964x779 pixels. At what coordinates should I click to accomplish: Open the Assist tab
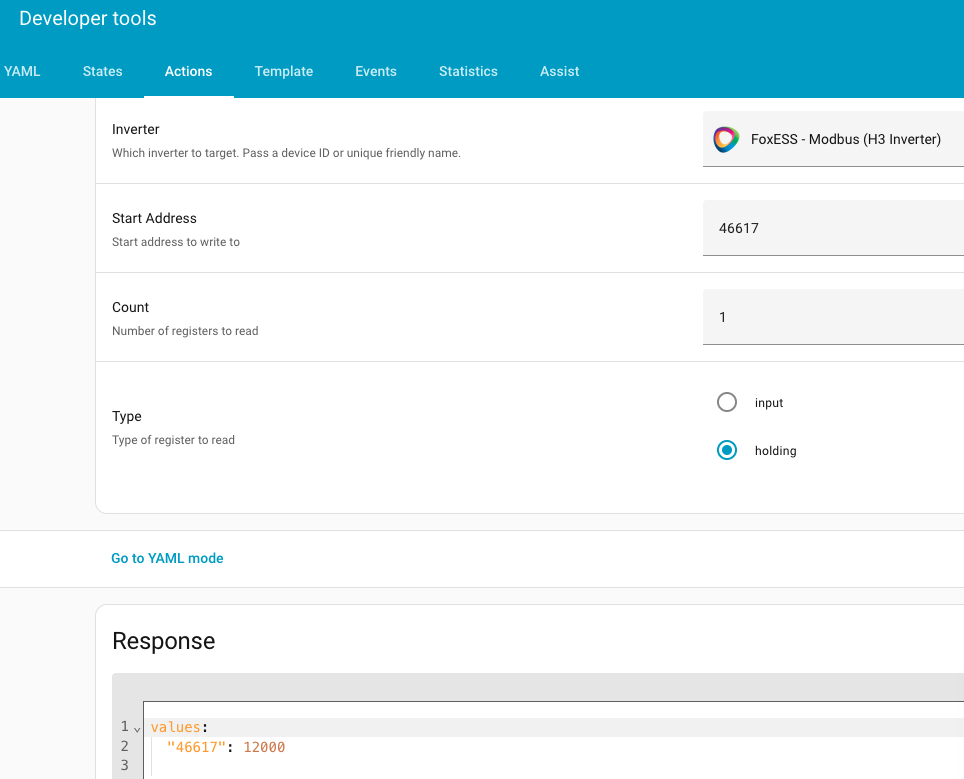coord(559,71)
